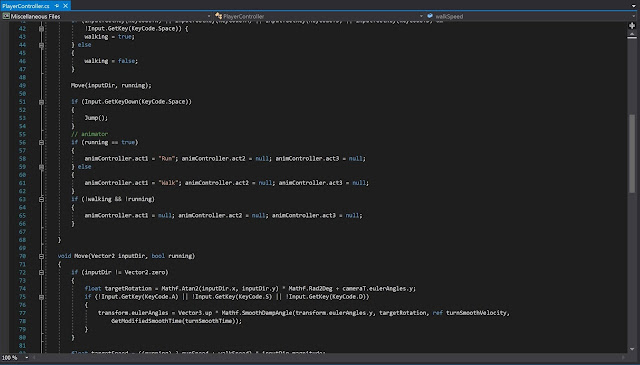Click the "Jump();" statement
Image resolution: width=640 pixels, height=365 pixels.
[x=96, y=118]
